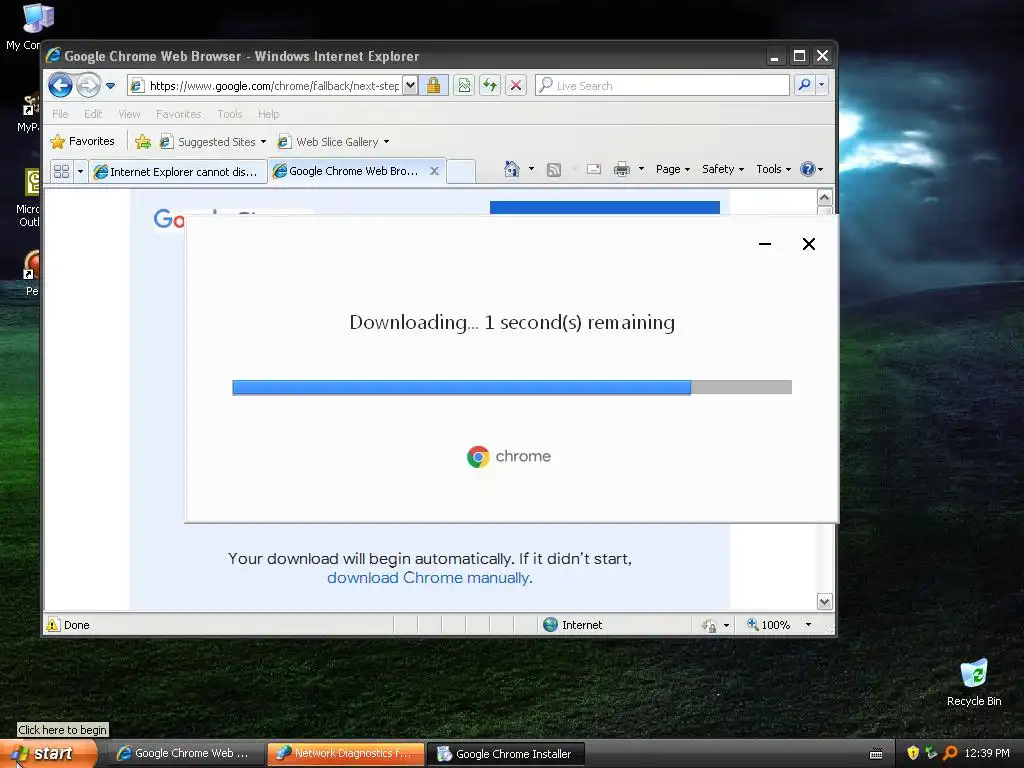1024x768 pixels.
Task: Click the Read Mail icon
Action: (x=594, y=169)
